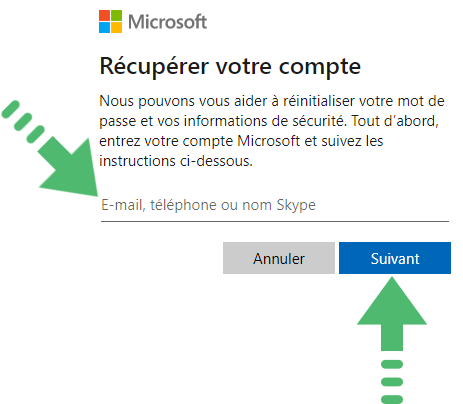Click the "Récupérer votre compte" heading
This screenshot has width=463, height=404.
[x=230, y=67]
